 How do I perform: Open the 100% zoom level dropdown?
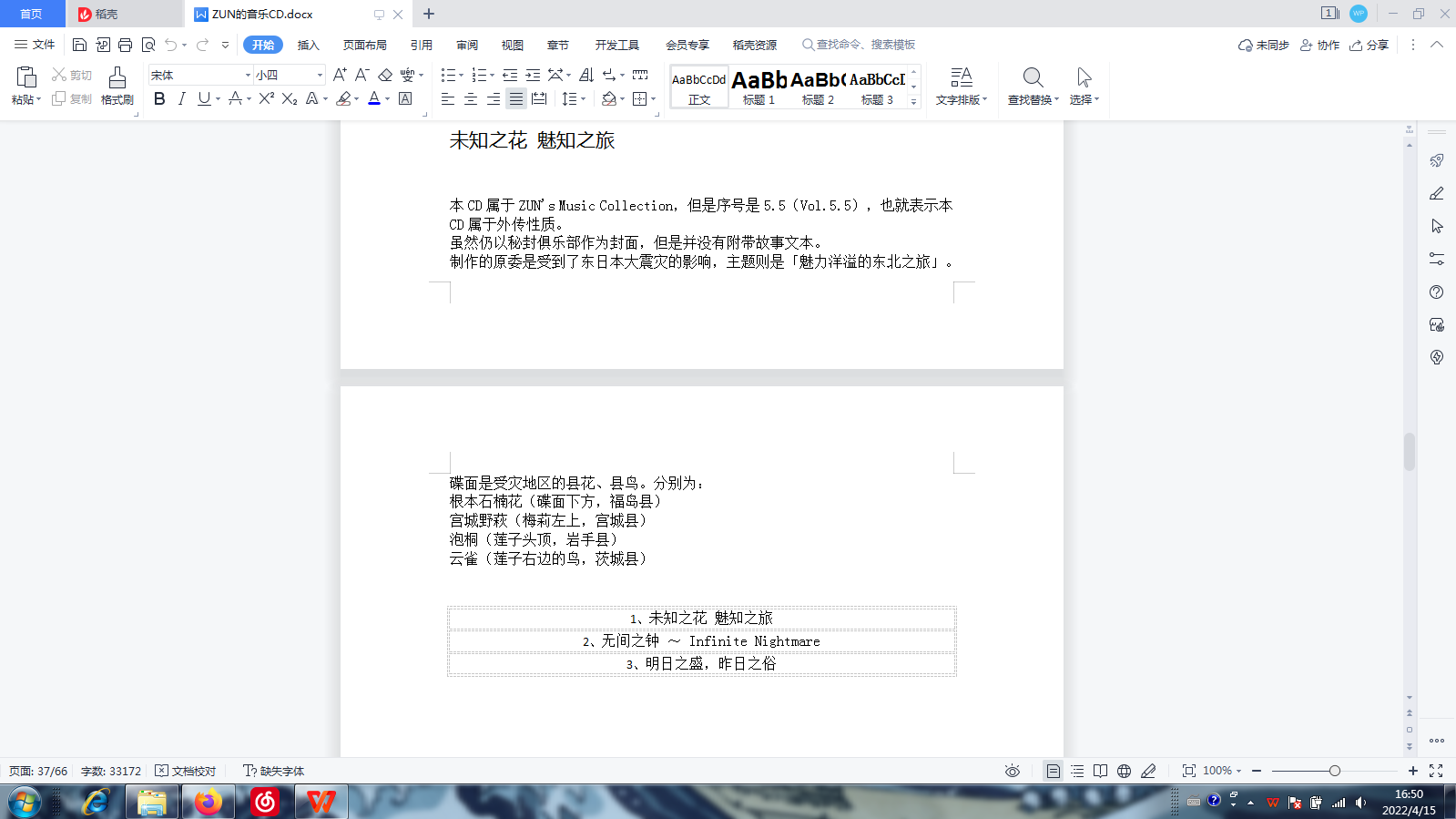[1222, 771]
